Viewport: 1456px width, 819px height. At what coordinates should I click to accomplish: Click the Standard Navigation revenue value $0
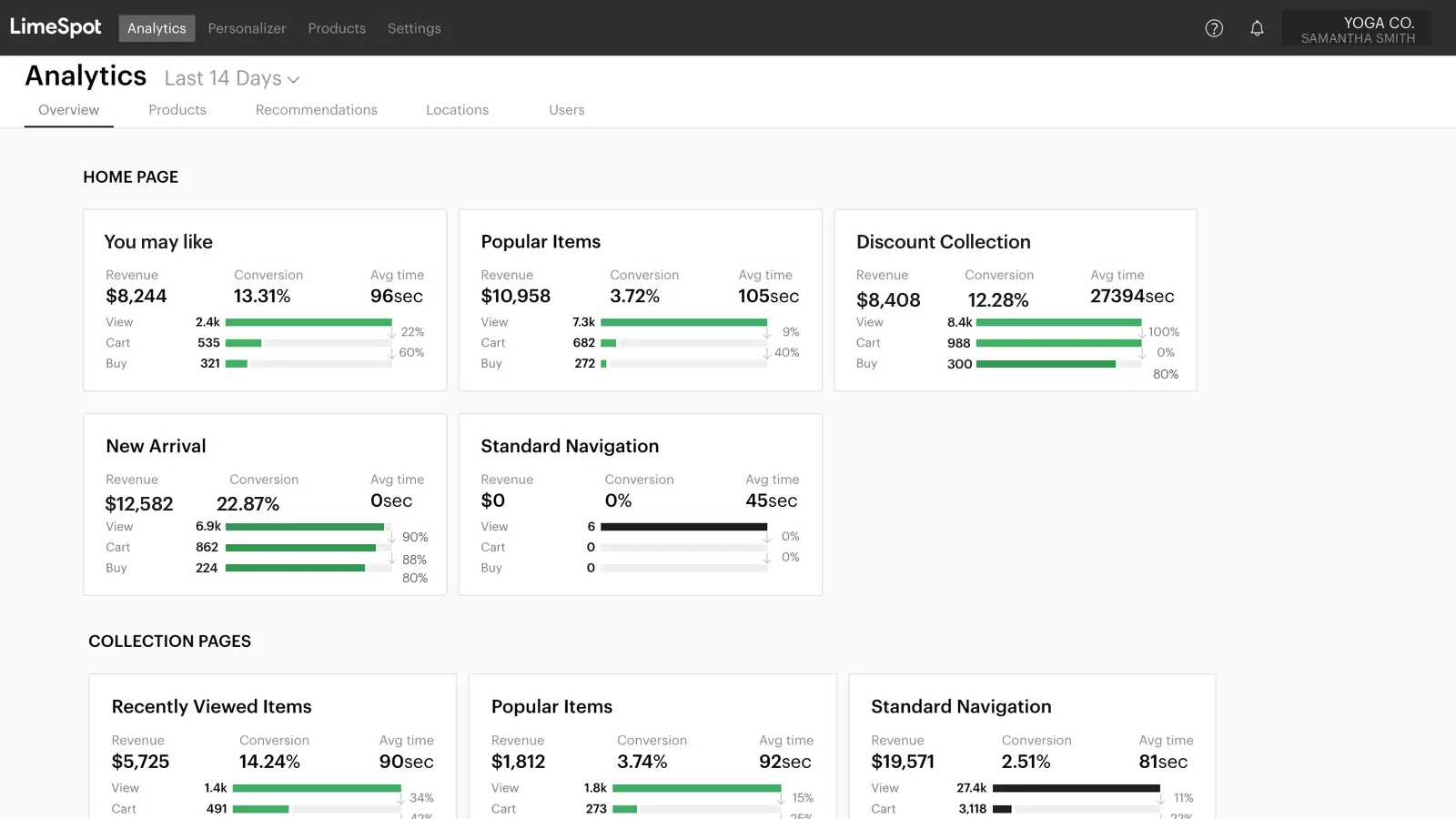491,500
